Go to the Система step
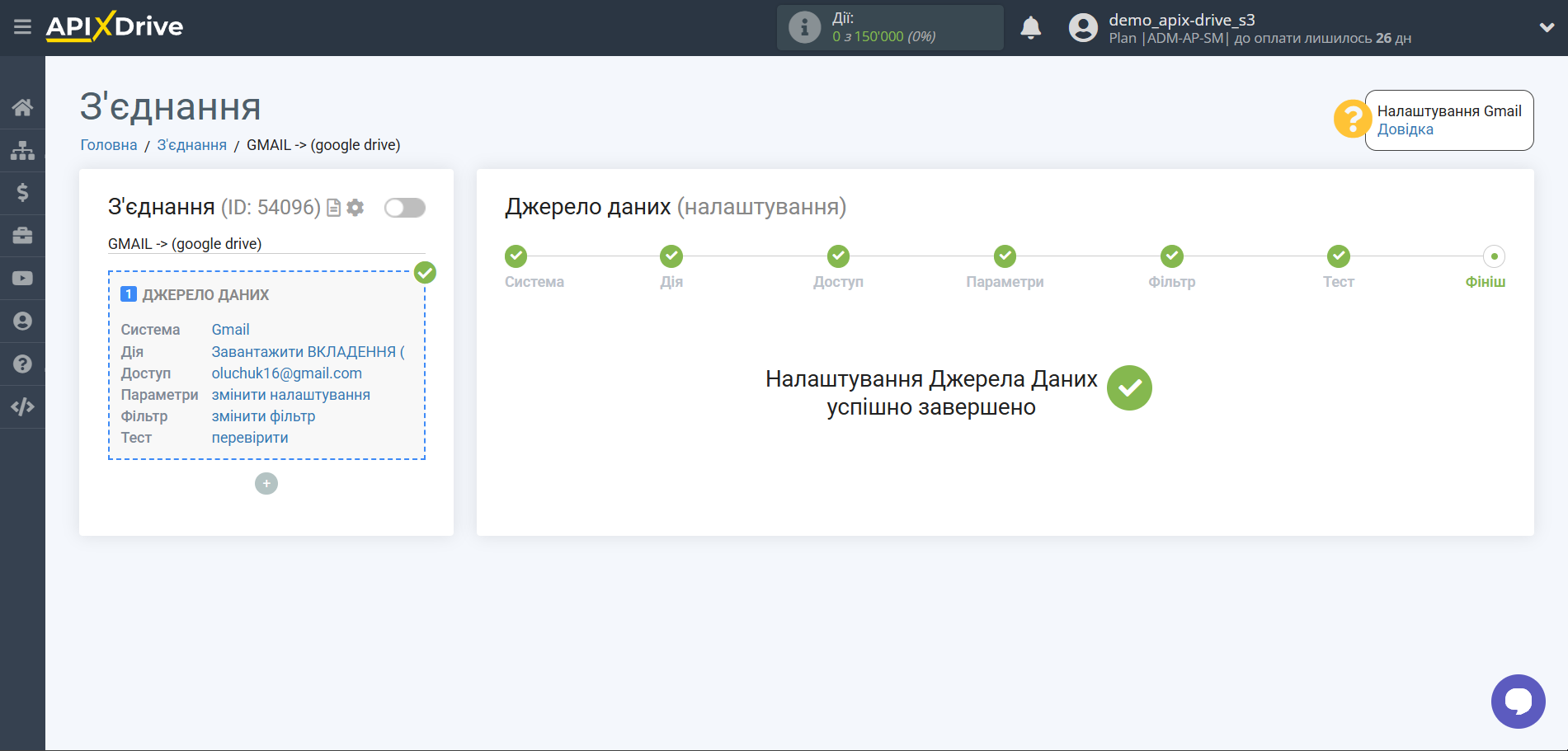The height and width of the screenshot is (751, 1568). tap(516, 256)
